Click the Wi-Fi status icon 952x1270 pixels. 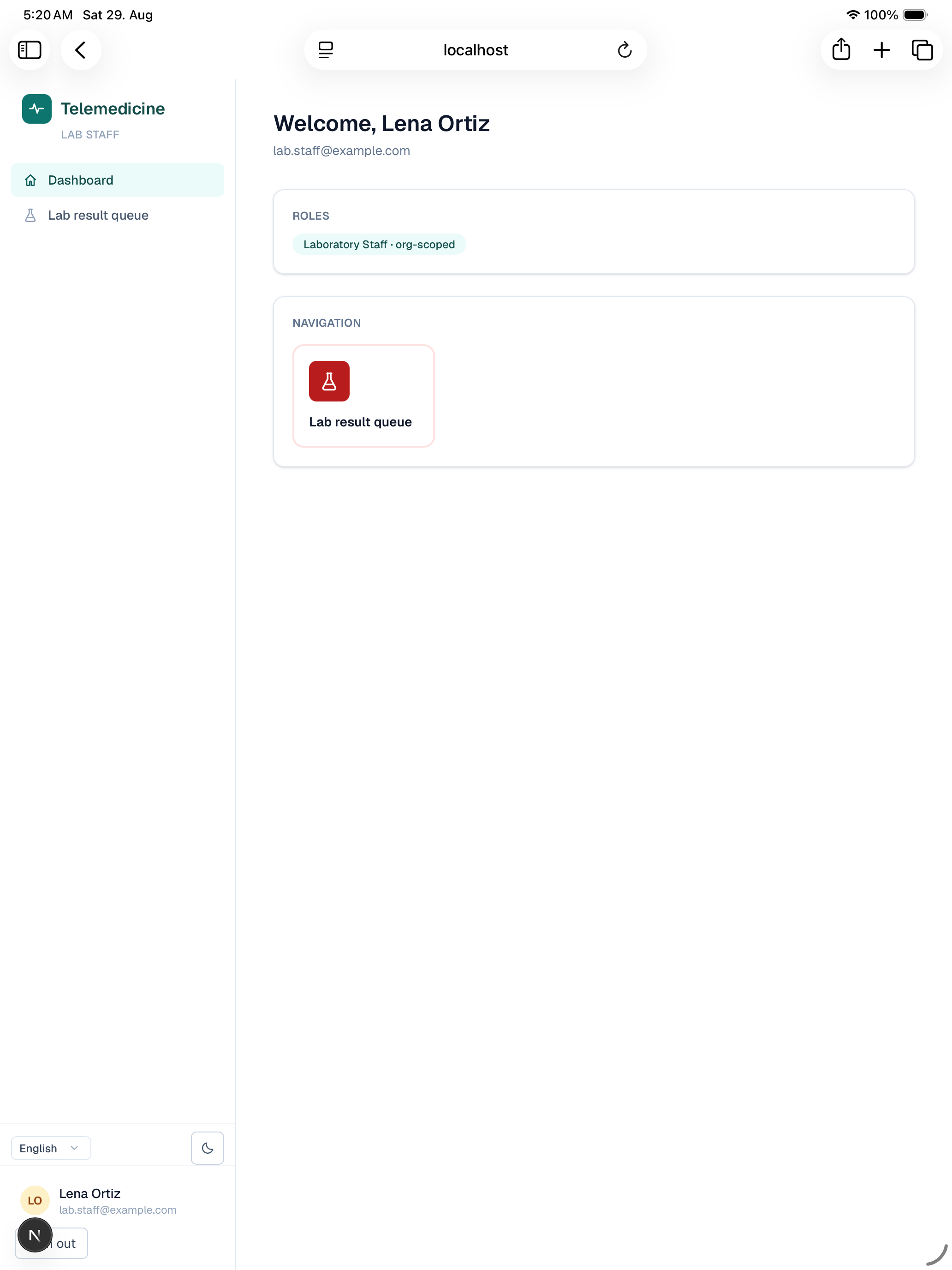[x=853, y=15]
